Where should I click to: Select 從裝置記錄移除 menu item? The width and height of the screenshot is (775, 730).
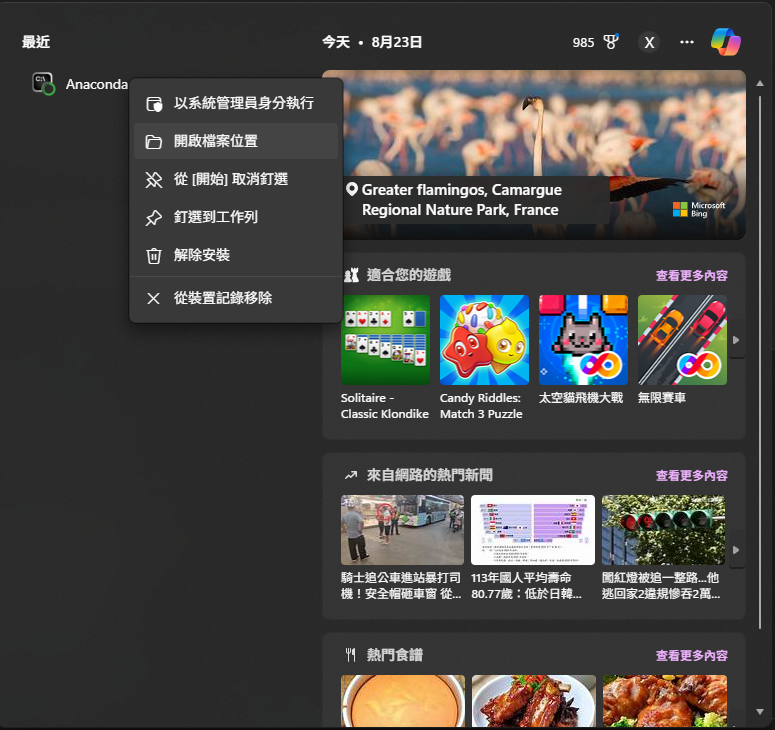236,299
